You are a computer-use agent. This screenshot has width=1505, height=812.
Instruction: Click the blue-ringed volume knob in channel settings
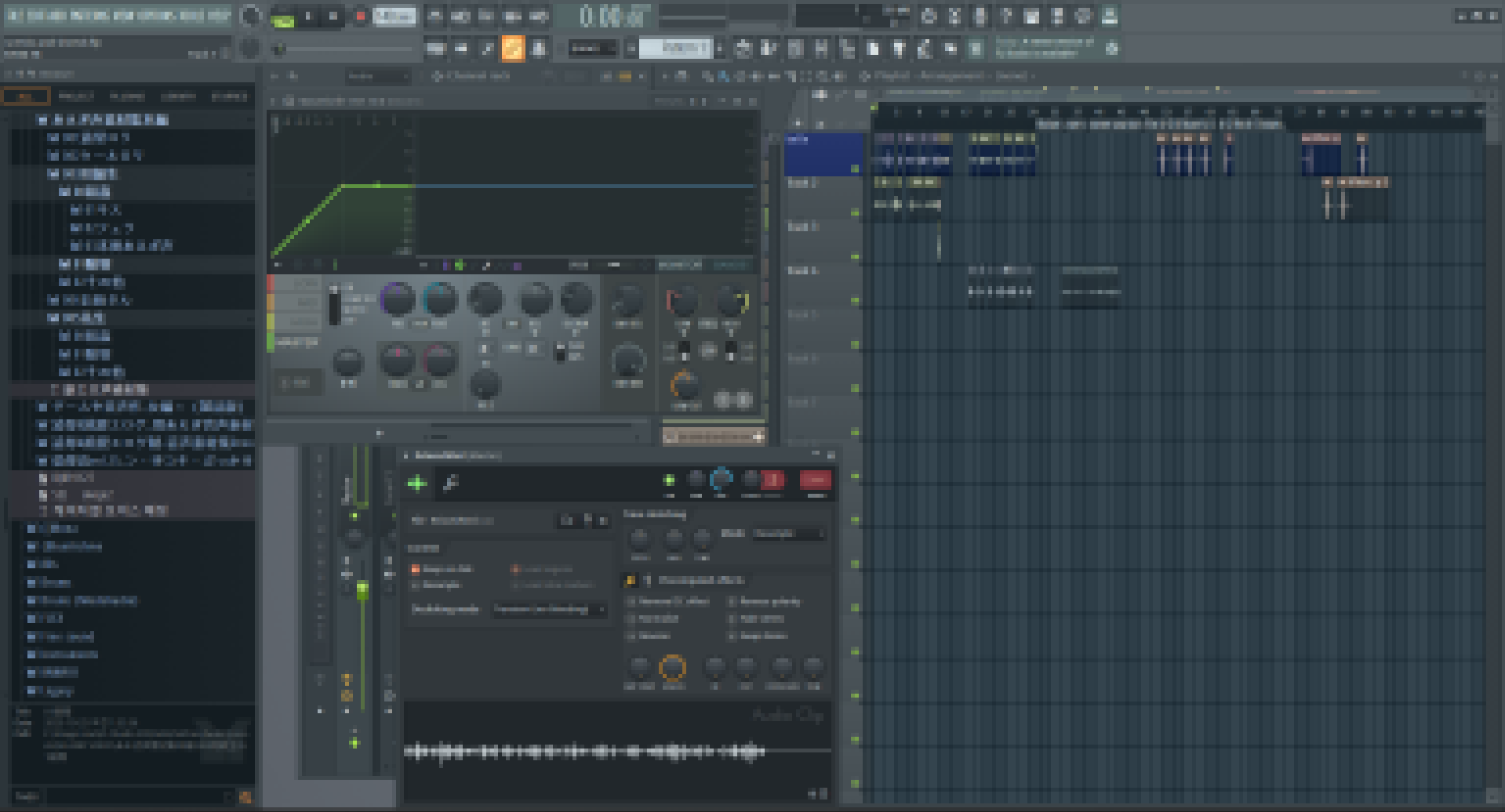pos(720,478)
